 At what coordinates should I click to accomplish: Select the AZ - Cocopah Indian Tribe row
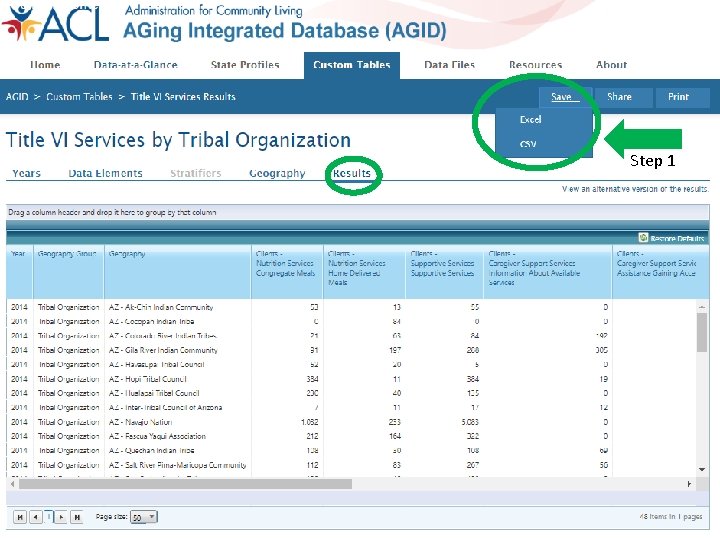[x=351, y=321]
